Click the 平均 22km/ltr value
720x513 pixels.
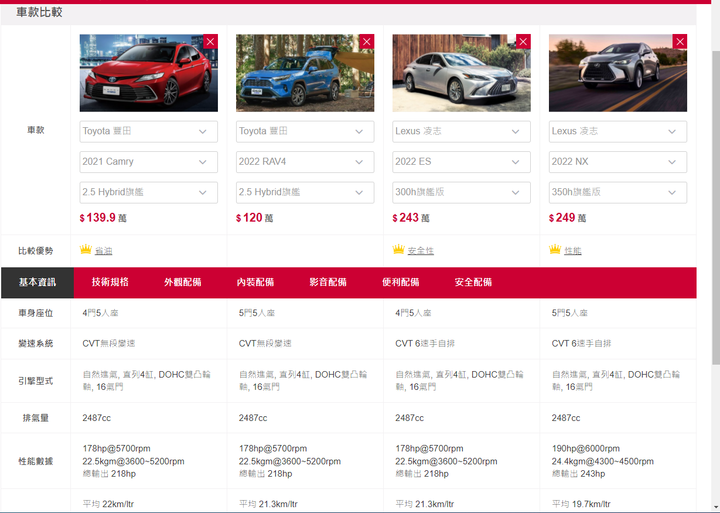(108, 504)
